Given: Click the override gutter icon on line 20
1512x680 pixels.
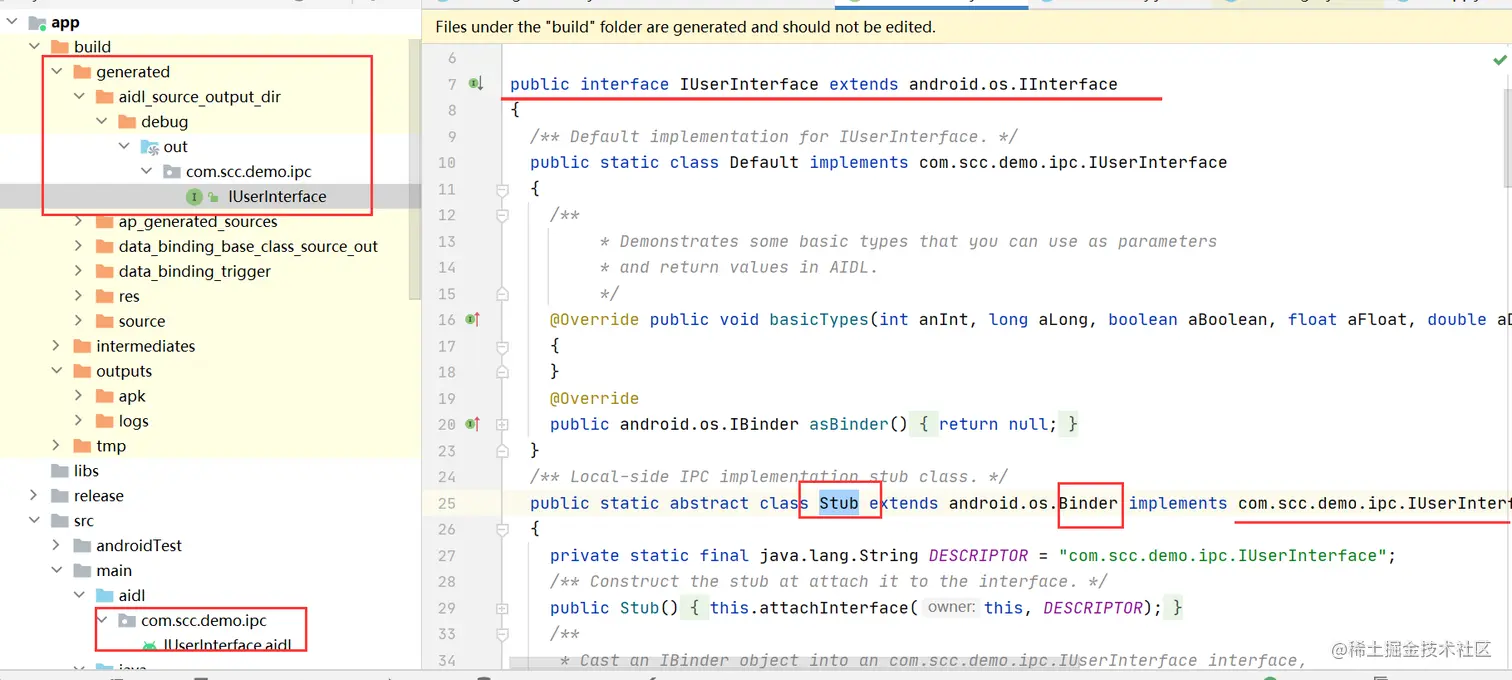Looking at the screenshot, I should point(473,424).
